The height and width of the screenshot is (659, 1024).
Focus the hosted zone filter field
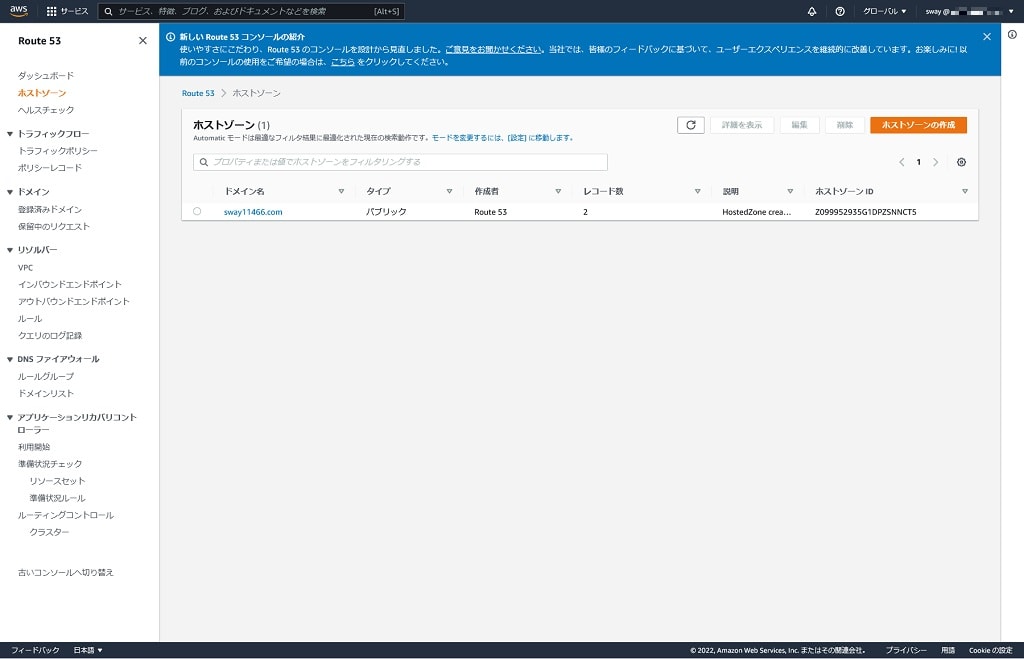[x=400, y=162]
